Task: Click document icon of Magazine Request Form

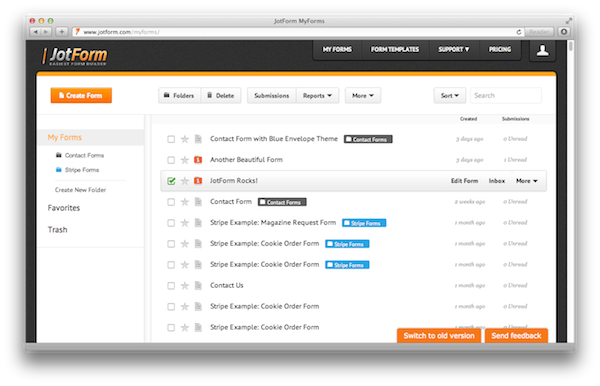Action: (x=198, y=223)
